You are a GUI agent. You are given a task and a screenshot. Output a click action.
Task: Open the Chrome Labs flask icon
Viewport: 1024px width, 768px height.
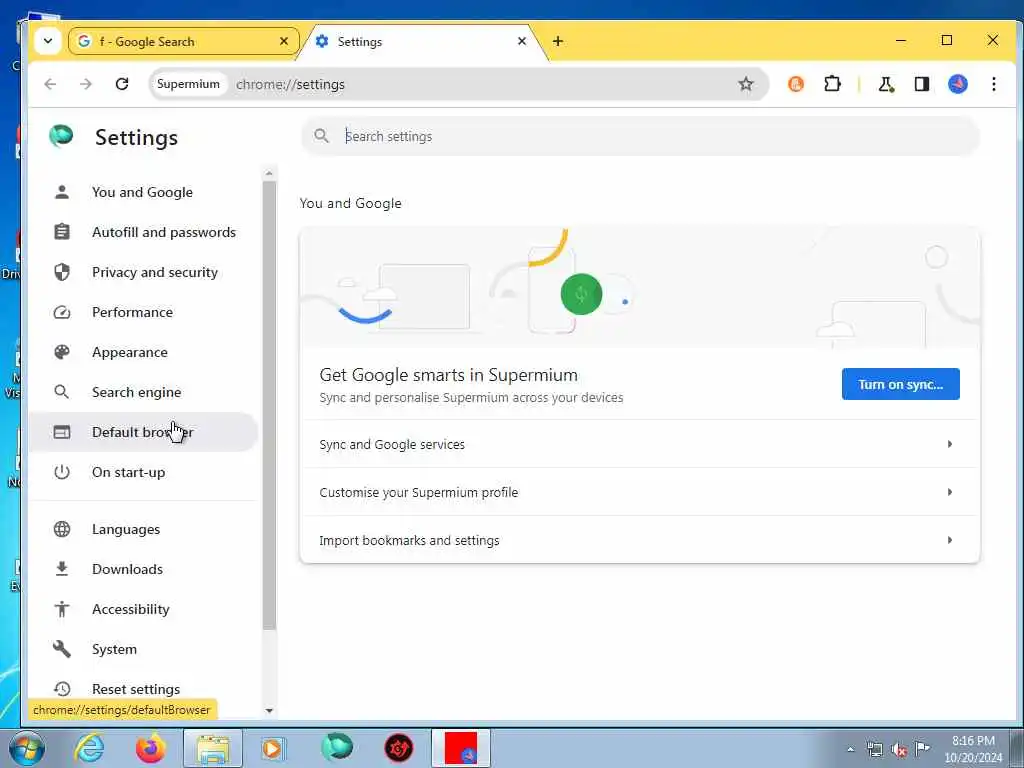(x=886, y=84)
